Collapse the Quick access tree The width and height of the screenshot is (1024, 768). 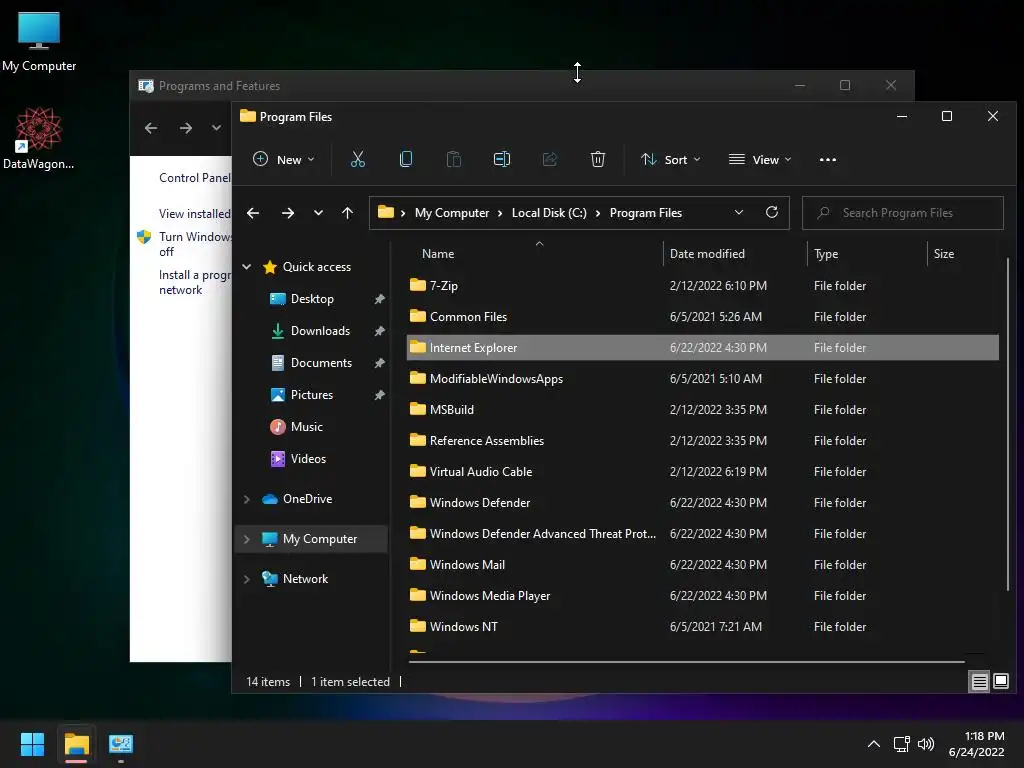(247, 266)
